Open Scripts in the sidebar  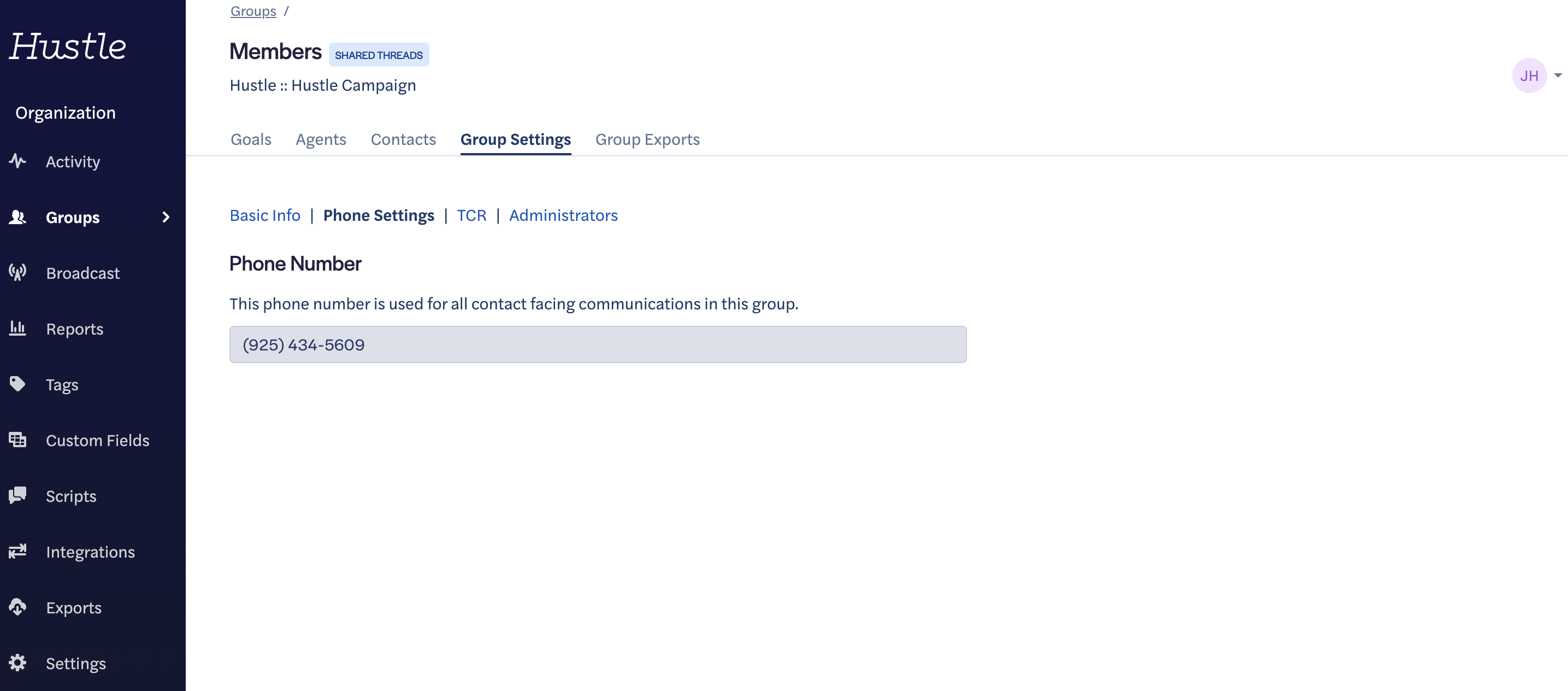[x=71, y=496]
